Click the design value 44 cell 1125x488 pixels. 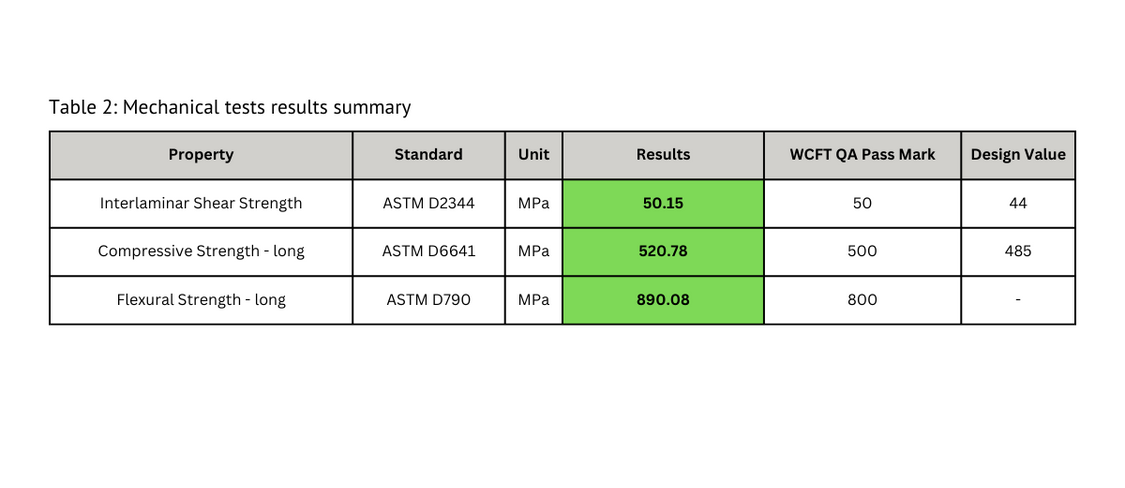click(1018, 203)
